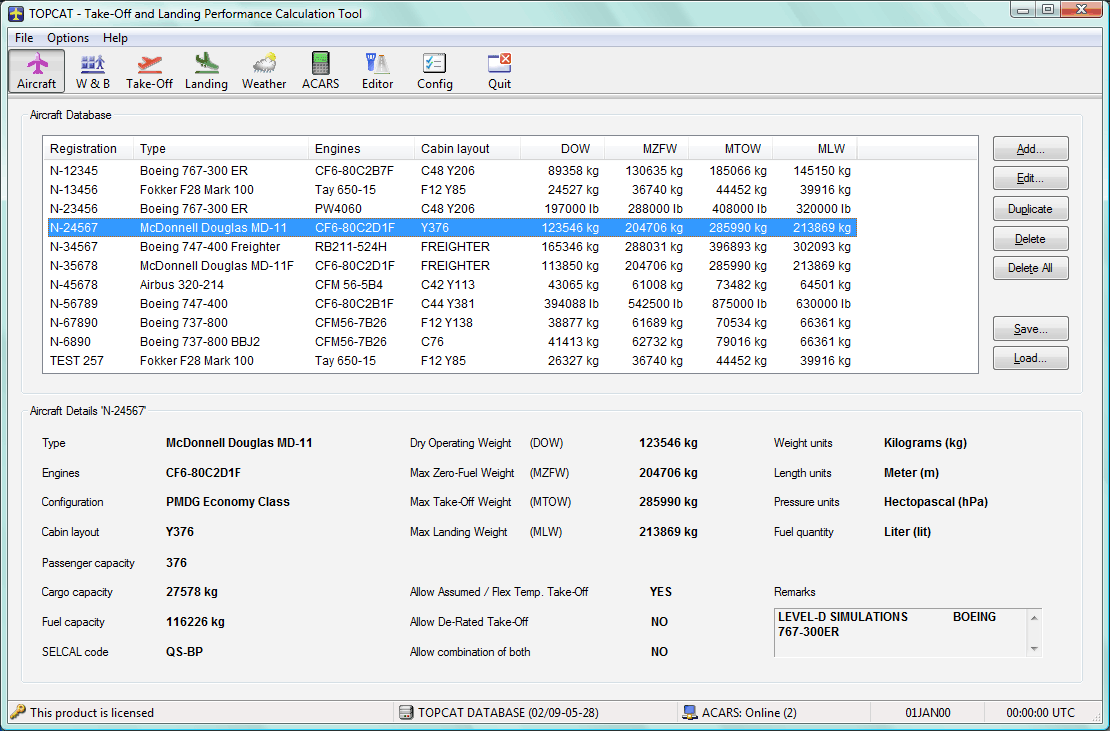Click the Save... button
This screenshot has width=1110, height=731.
tap(1030, 329)
